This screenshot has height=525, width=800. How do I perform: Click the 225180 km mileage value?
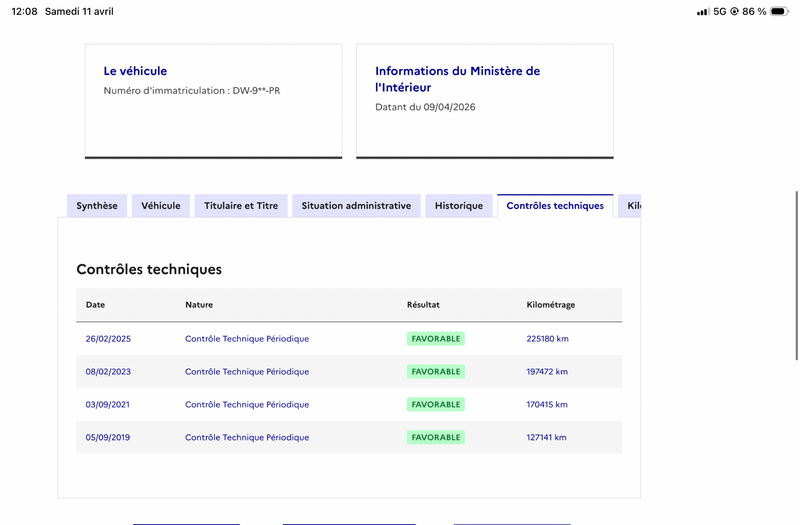tap(547, 339)
